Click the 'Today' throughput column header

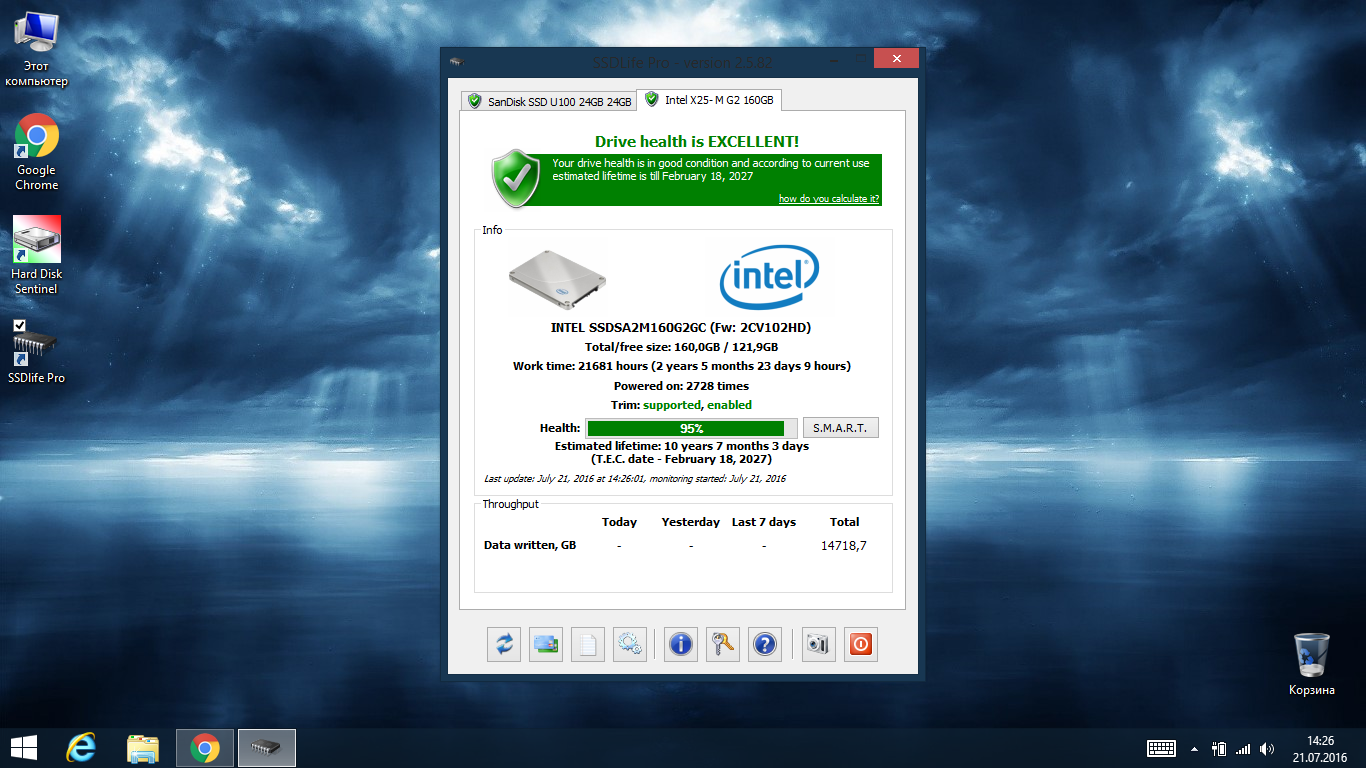(619, 522)
